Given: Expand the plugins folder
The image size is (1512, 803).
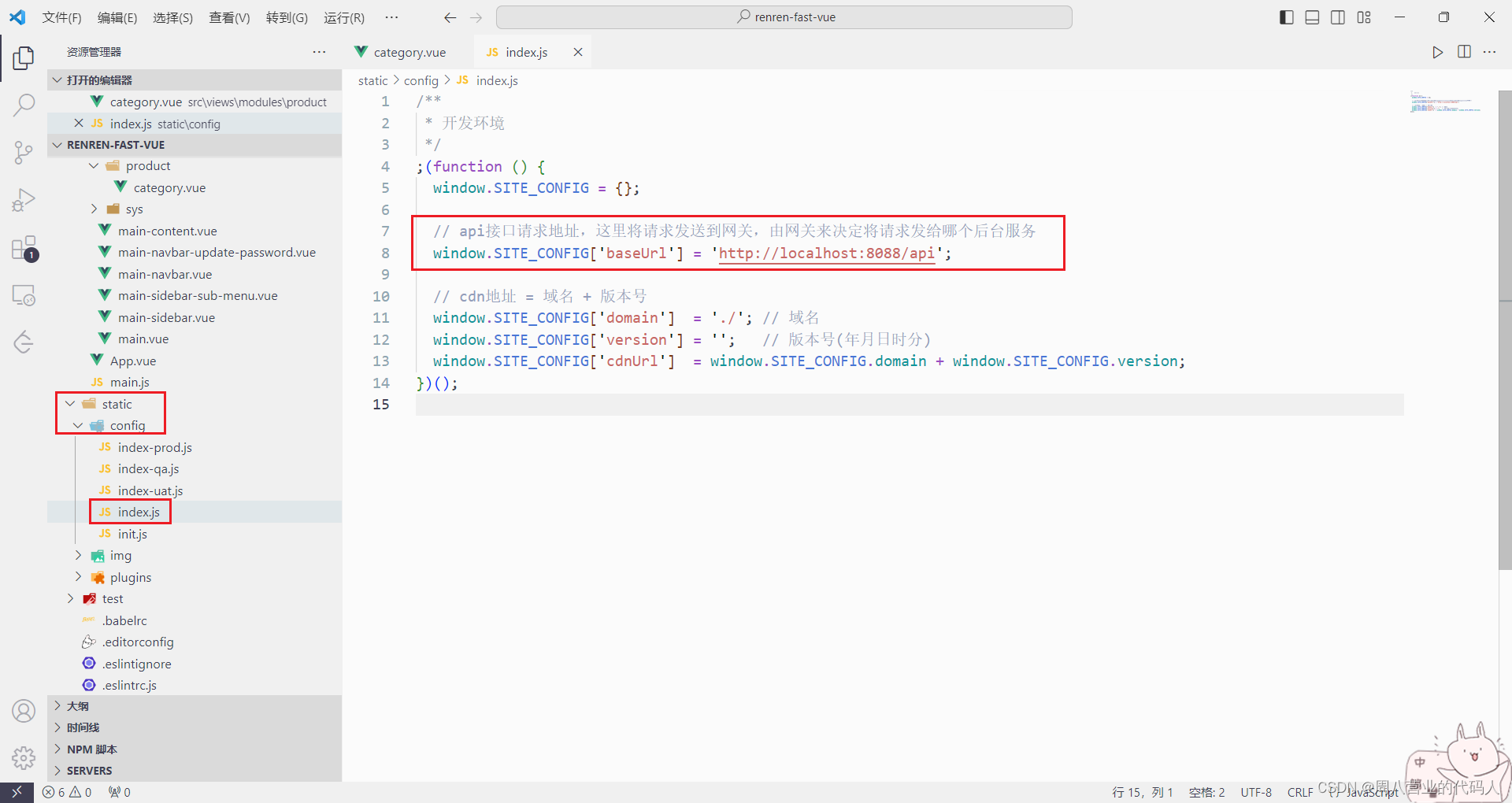Looking at the screenshot, I should (78, 577).
